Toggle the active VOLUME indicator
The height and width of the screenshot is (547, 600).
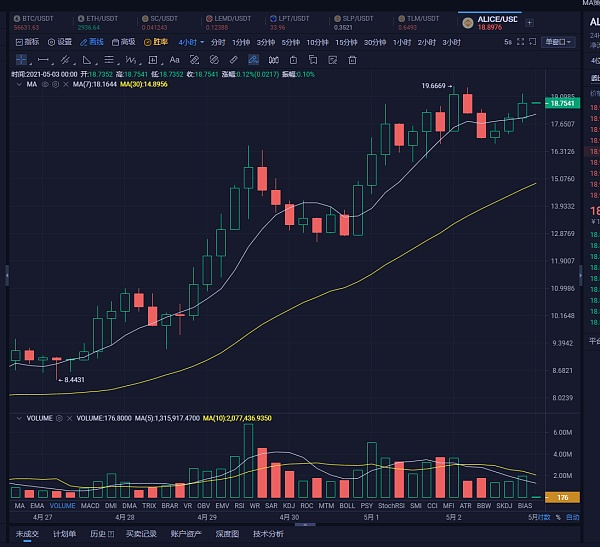[62, 506]
